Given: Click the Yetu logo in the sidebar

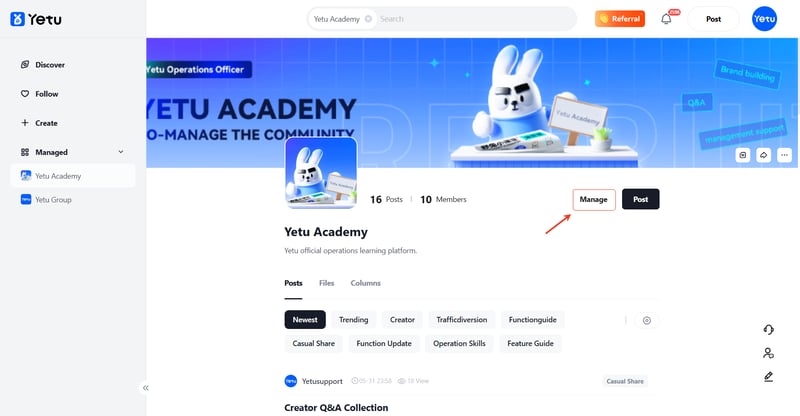Looking at the screenshot, I should pyautogui.click(x=36, y=19).
